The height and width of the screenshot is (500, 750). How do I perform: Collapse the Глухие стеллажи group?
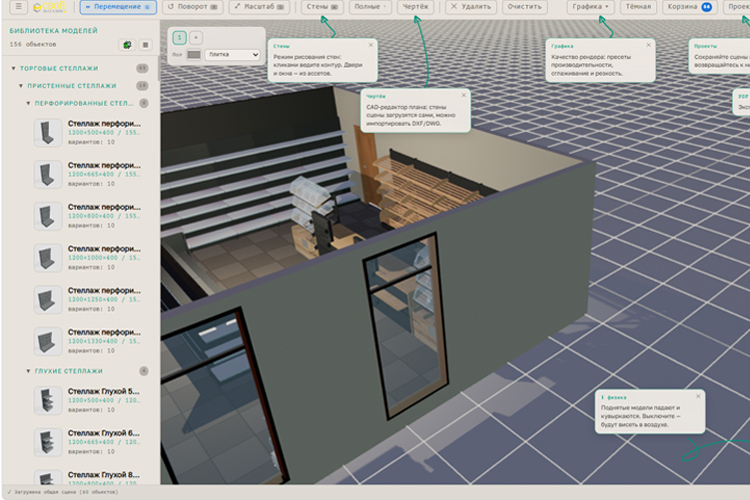point(68,371)
